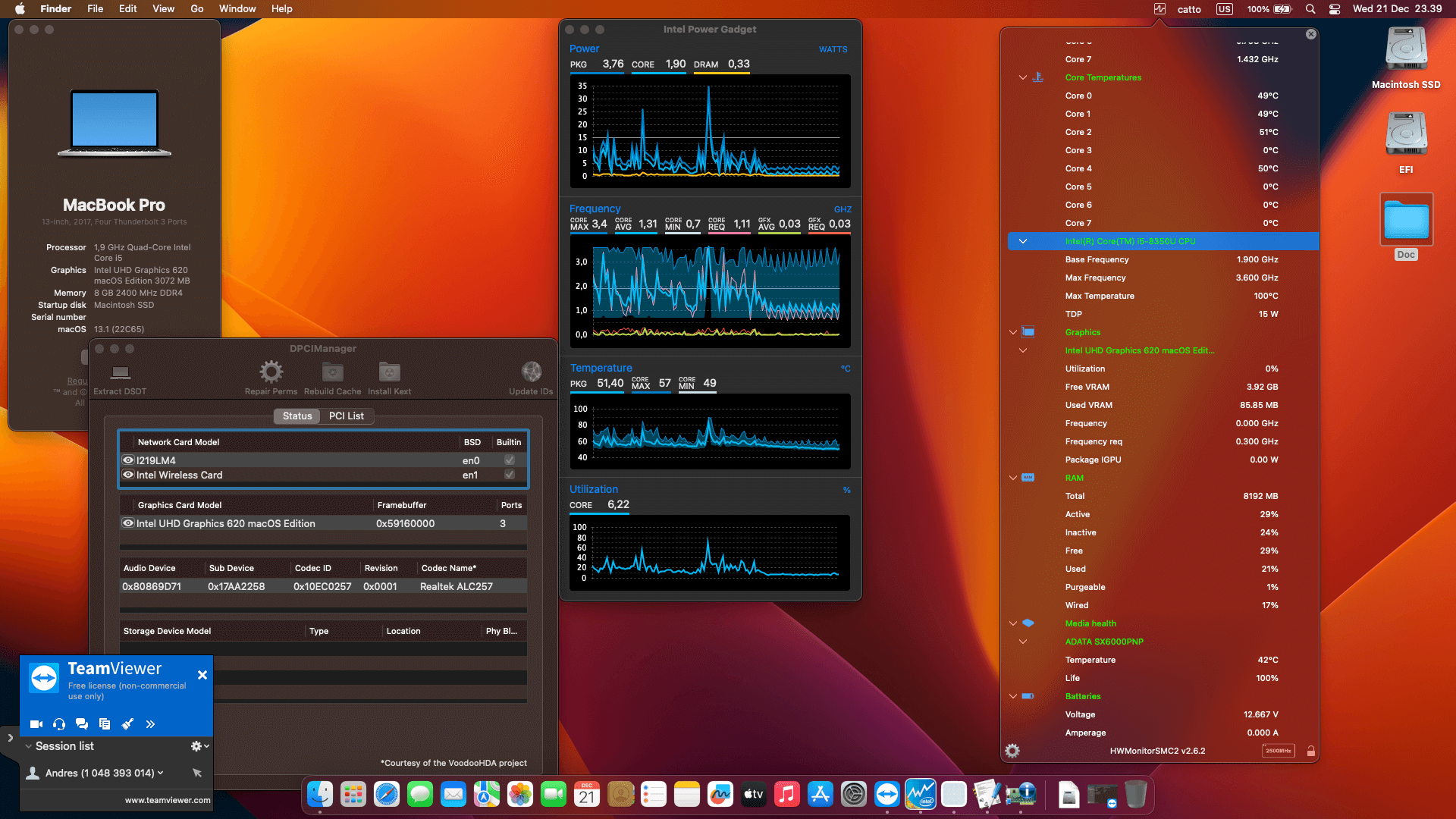Collapse TeamViewer Session list chevron

tap(29, 746)
